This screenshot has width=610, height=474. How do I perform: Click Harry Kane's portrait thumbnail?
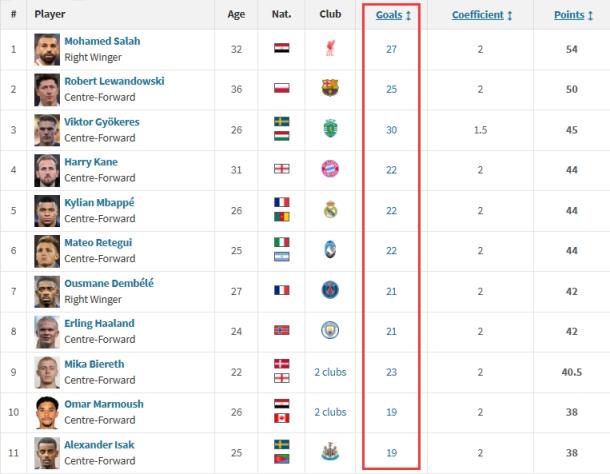[47, 170]
